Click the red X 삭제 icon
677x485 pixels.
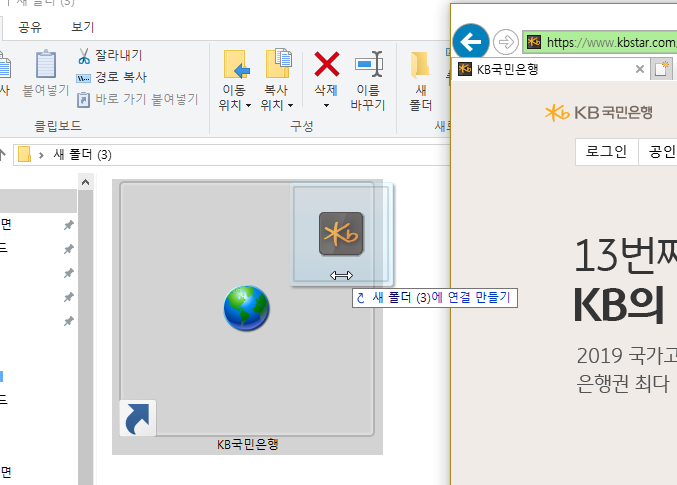(x=326, y=64)
